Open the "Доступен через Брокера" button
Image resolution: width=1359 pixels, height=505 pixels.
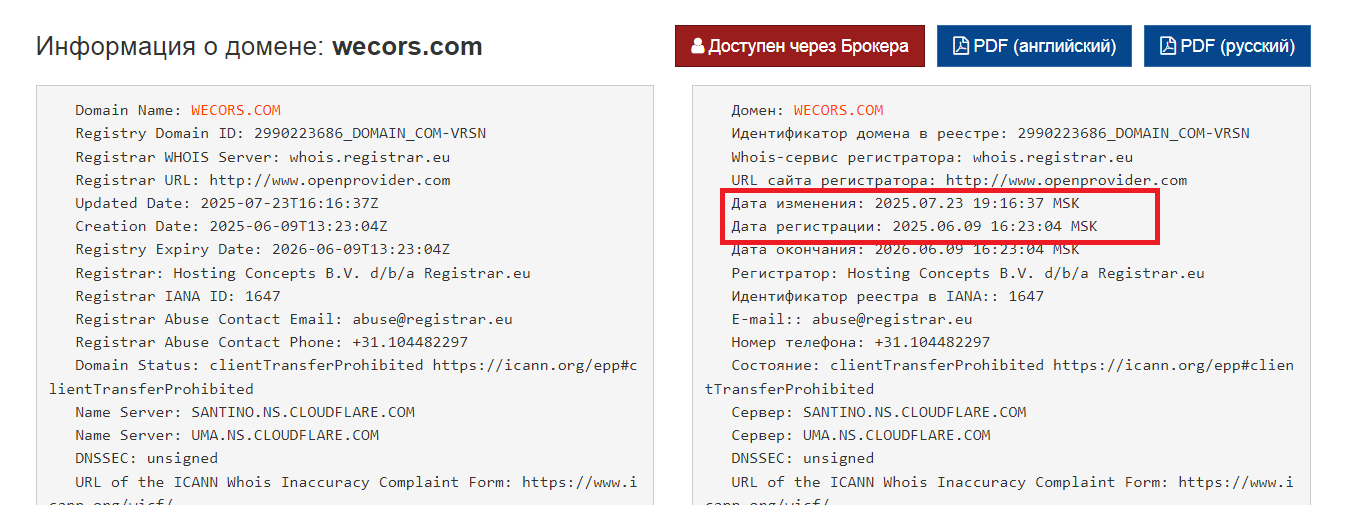pyautogui.click(x=800, y=46)
